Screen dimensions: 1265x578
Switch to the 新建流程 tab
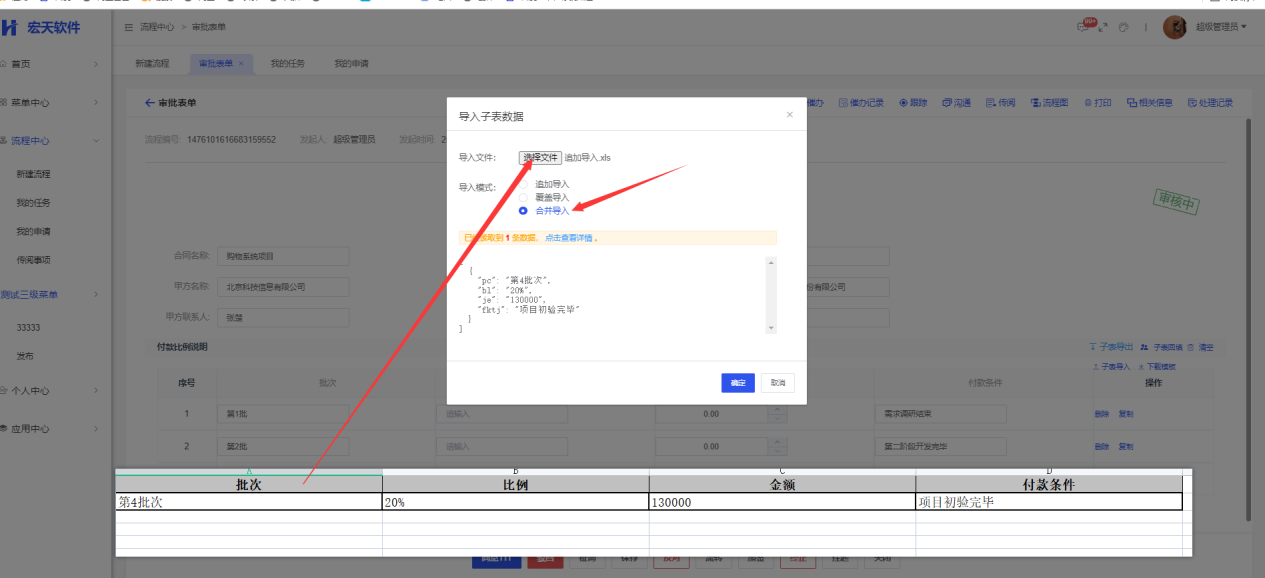[152, 63]
